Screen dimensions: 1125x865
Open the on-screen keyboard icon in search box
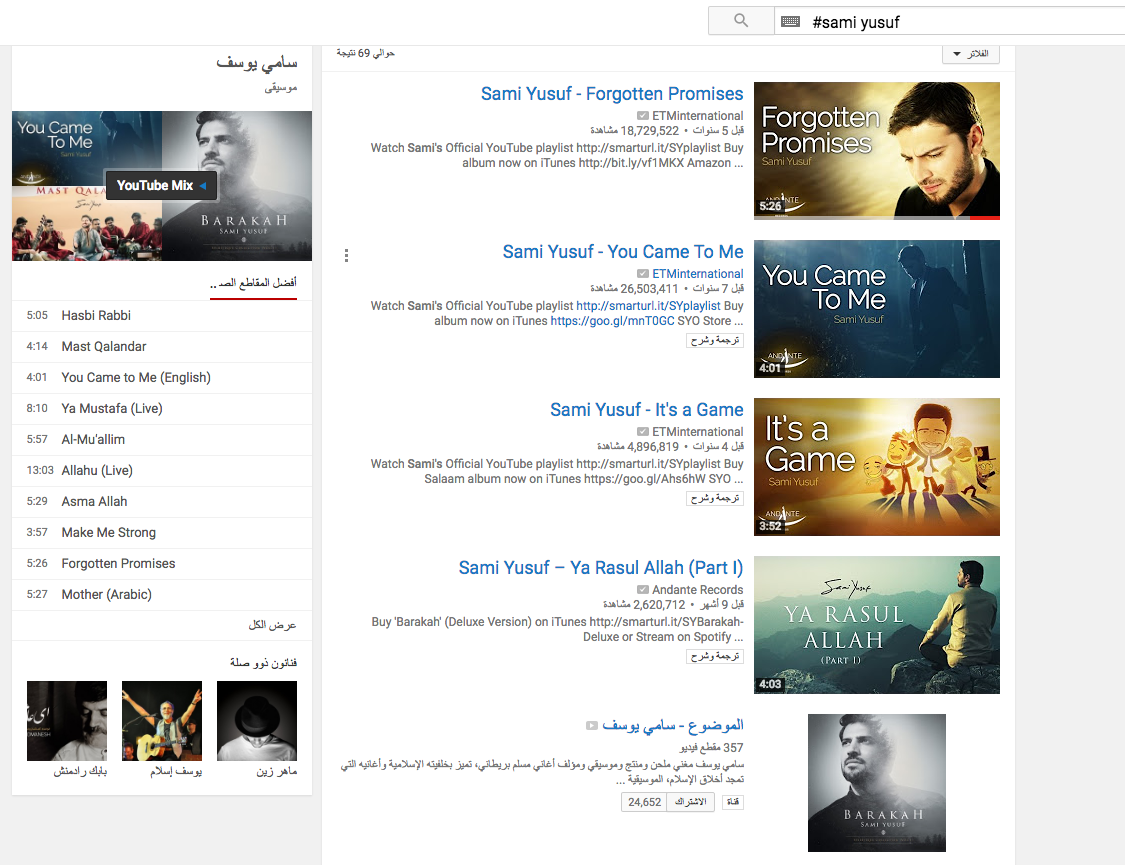tap(791, 22)
